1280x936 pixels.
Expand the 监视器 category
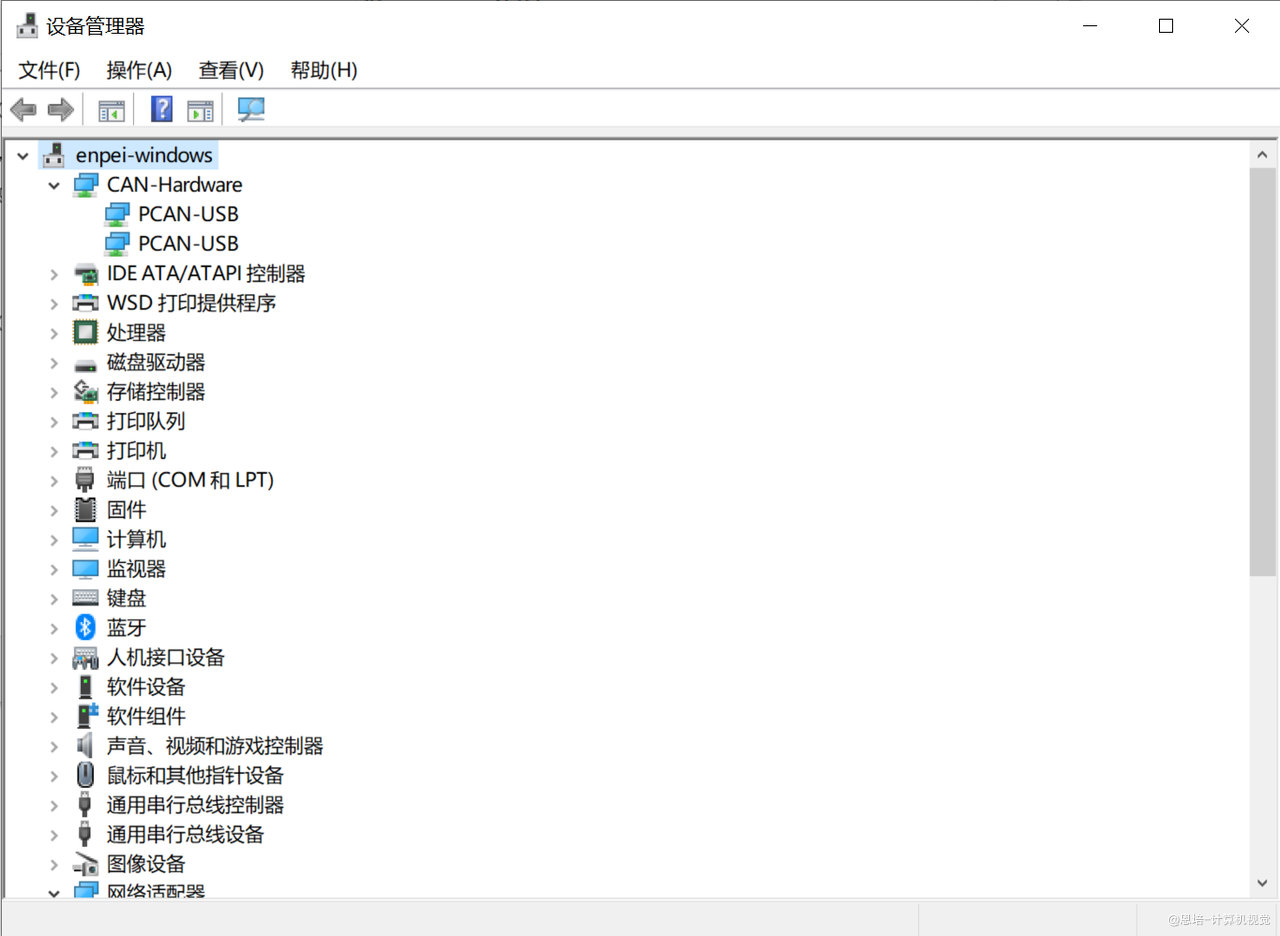pos(54,569)
